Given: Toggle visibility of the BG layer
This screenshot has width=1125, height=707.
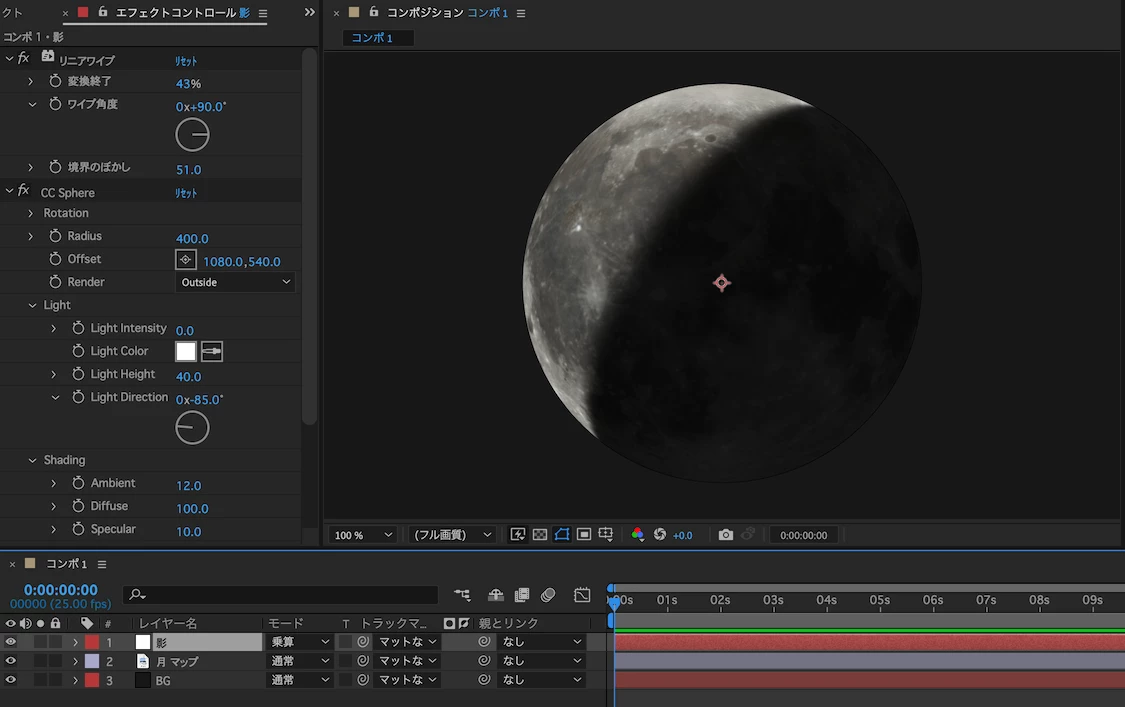Looking at the screenshot, I should coord(11,680).
